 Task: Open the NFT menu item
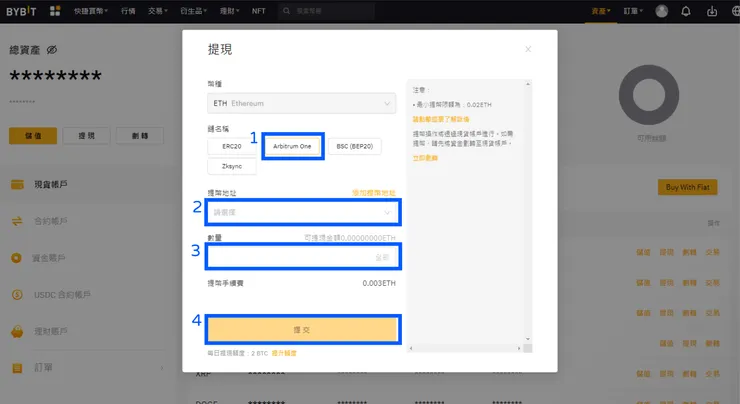pyautogui.click(x=259, y=11)
